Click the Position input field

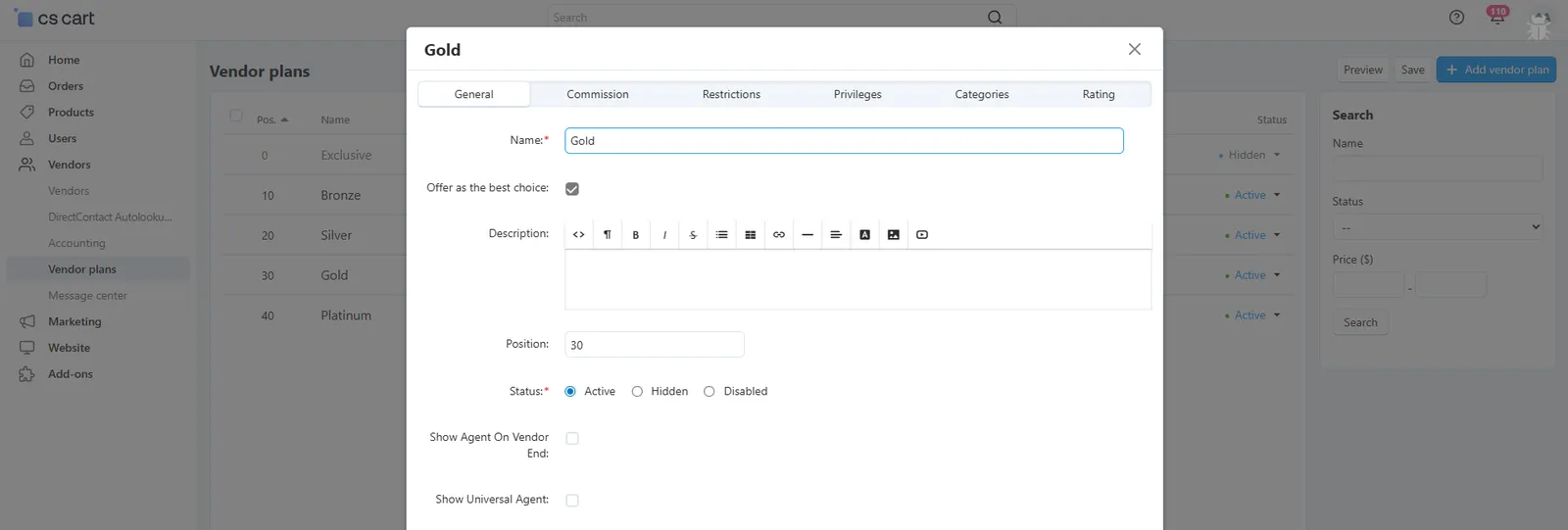click(x=655, y=345)
